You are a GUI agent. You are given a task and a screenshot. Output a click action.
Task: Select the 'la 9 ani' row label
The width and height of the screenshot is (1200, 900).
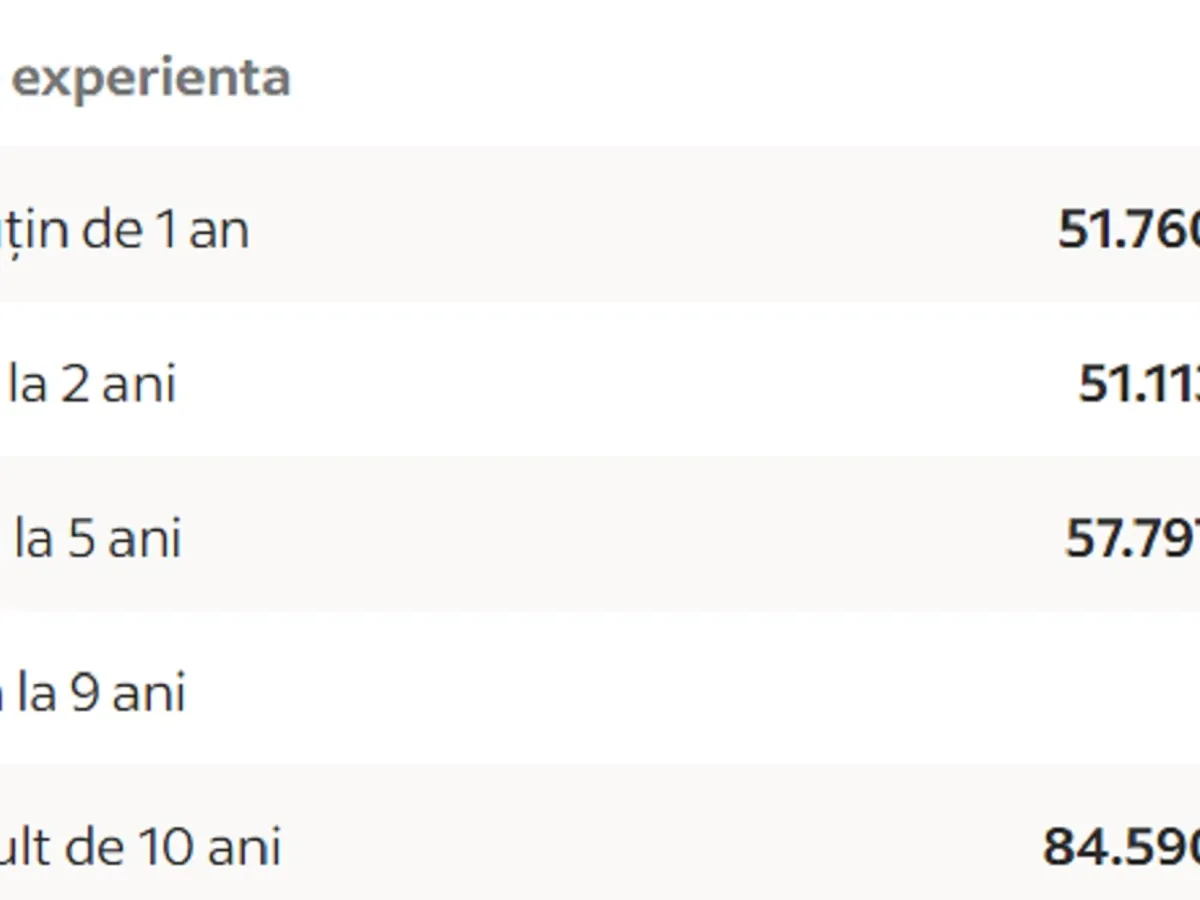coord(96,692)
